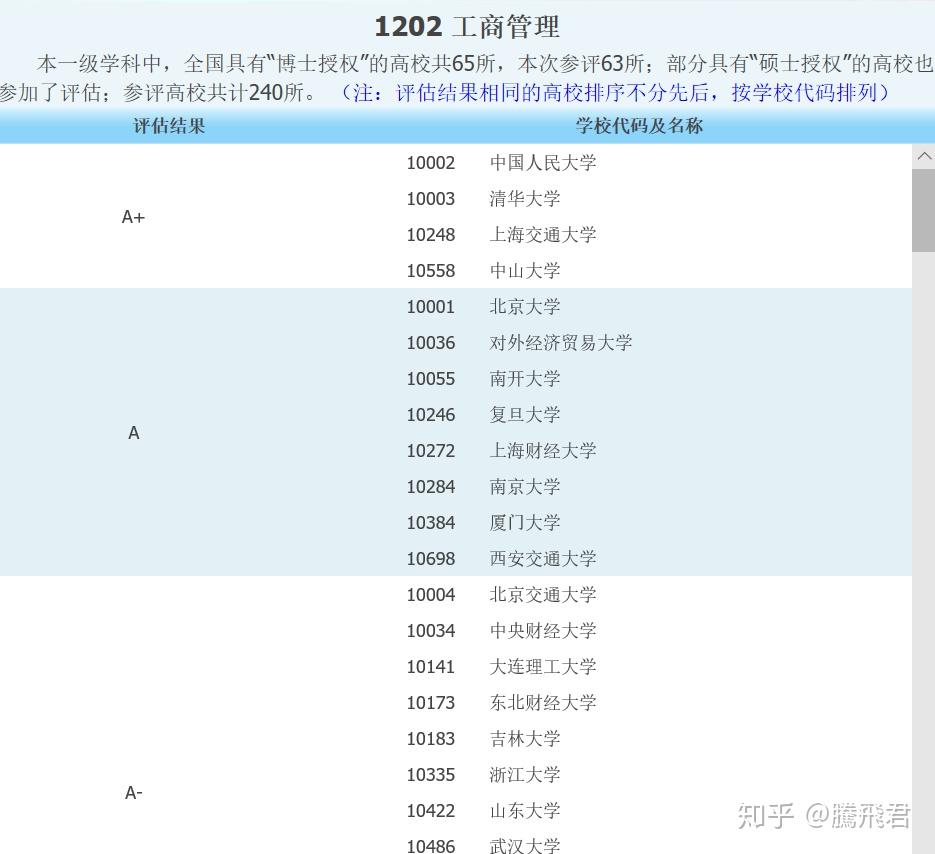
Task: Click school code 10004
Action: point(431,595)
